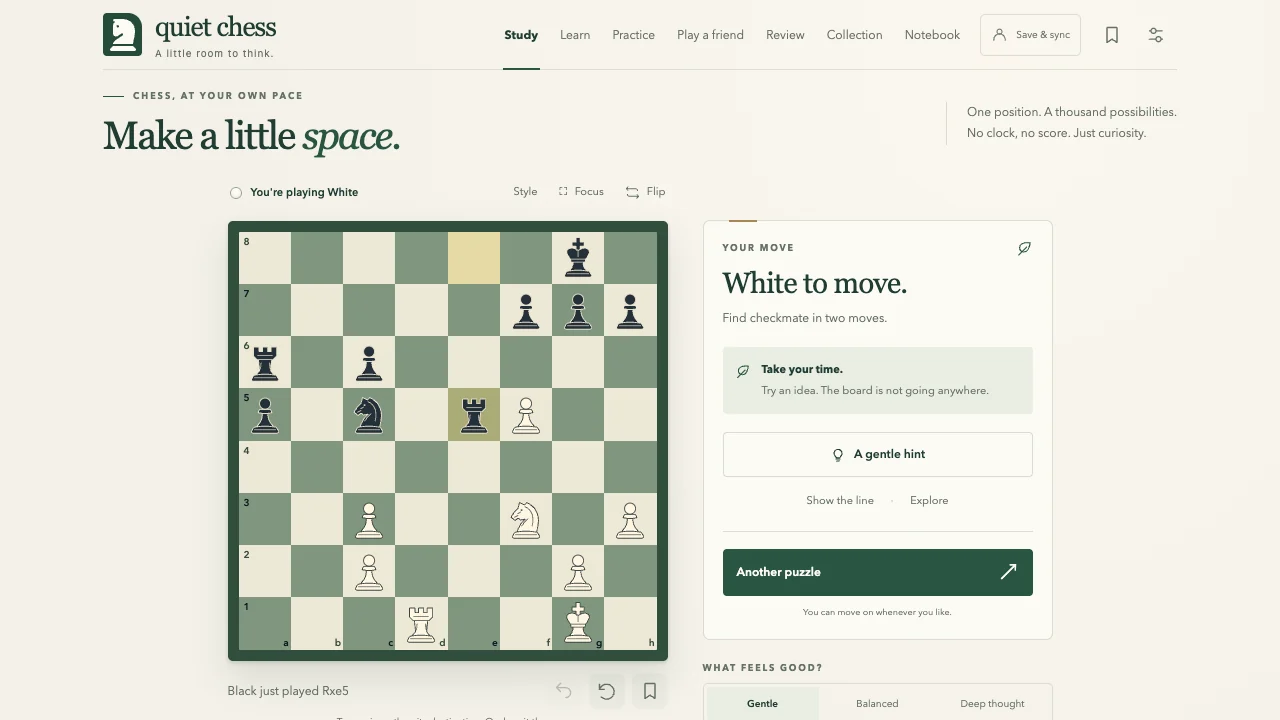Select the white knight on f3

point(526,519)
